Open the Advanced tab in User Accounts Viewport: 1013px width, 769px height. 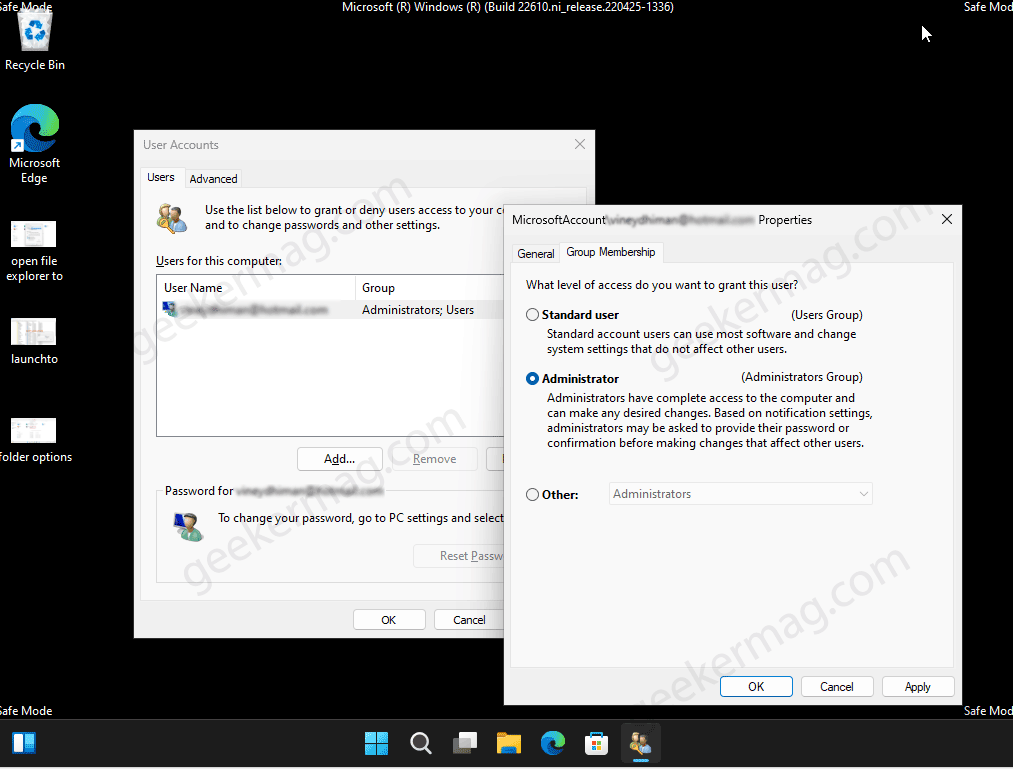pos(213,179)
